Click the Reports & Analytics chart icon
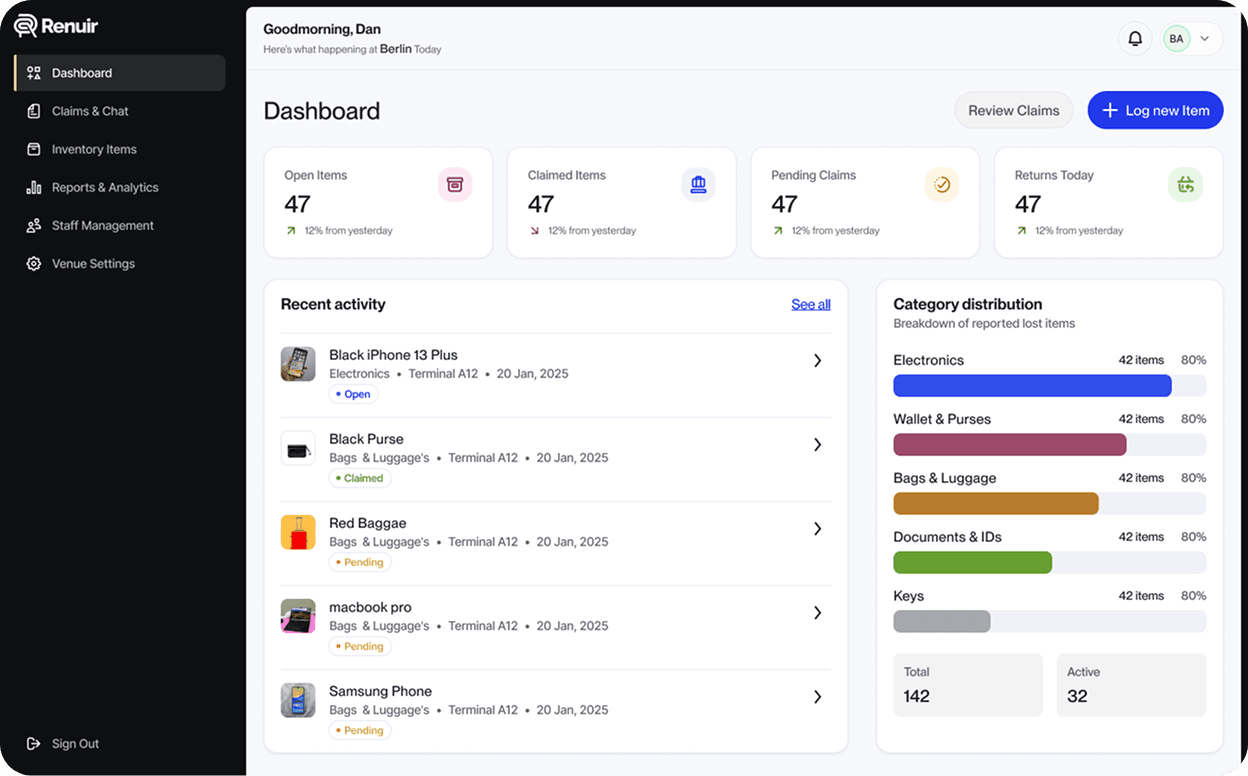The image size is (1248, 776). 34,187
